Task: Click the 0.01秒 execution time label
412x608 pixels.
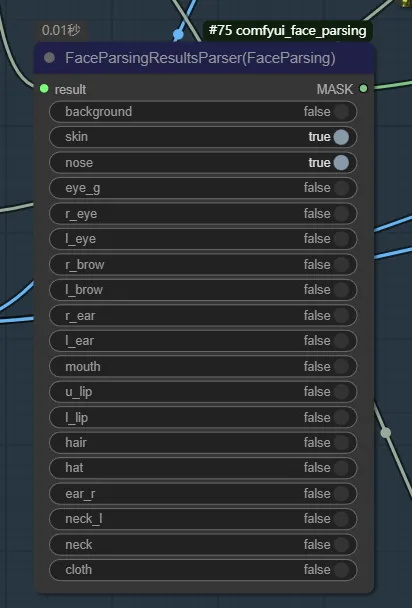Action: point(61,30)
